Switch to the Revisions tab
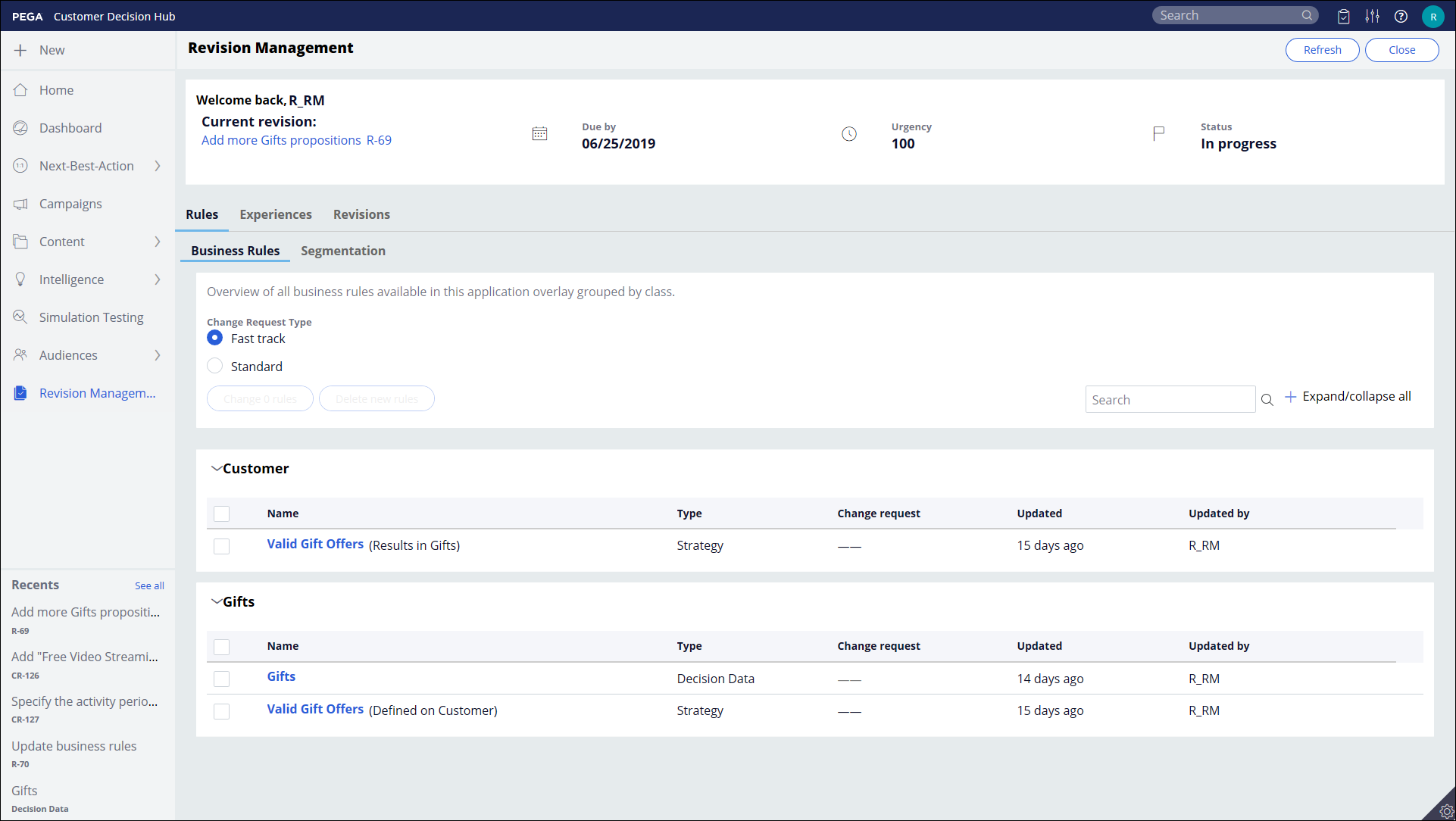The height and width of the screenshot is (821, 1456). click(x=361, y=214)
